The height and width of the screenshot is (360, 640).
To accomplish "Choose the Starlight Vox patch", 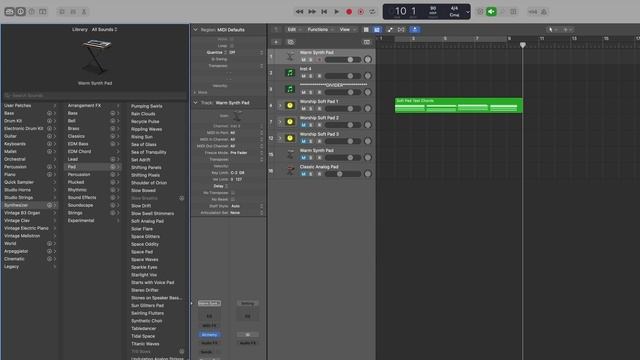I will (144, 275).
